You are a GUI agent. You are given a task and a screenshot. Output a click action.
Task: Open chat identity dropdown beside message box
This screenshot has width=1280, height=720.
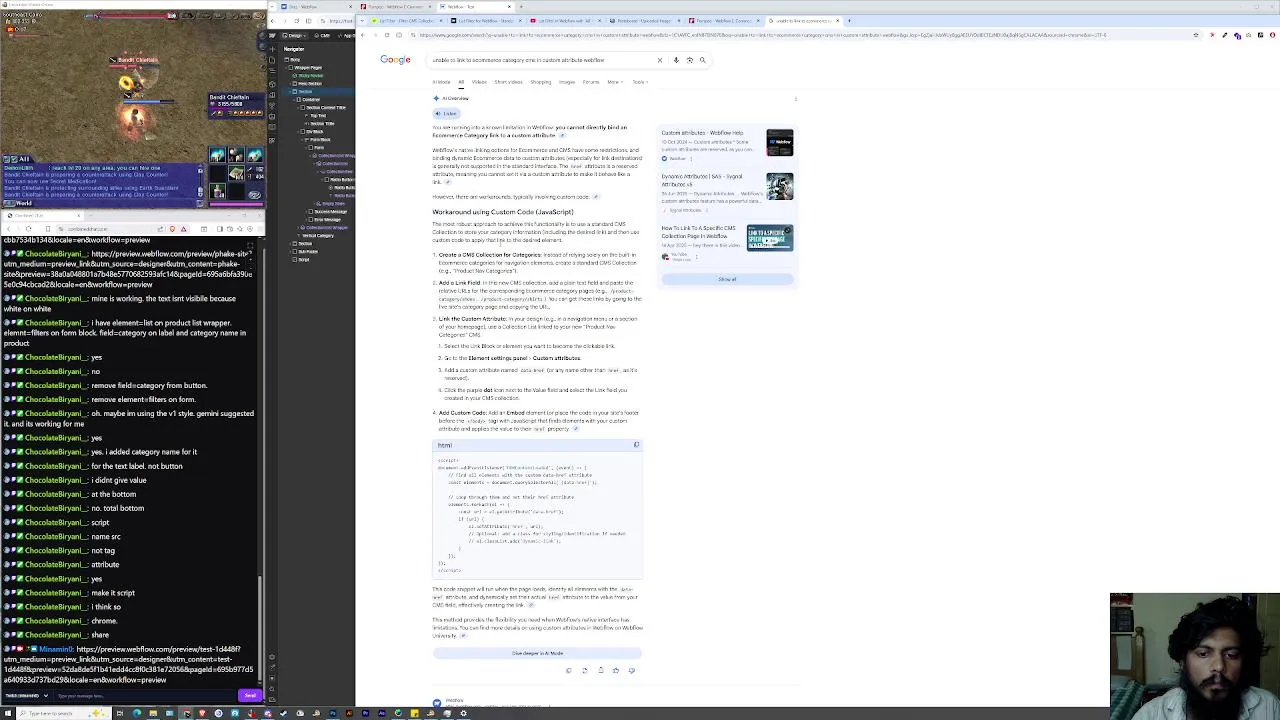(25, 696)
